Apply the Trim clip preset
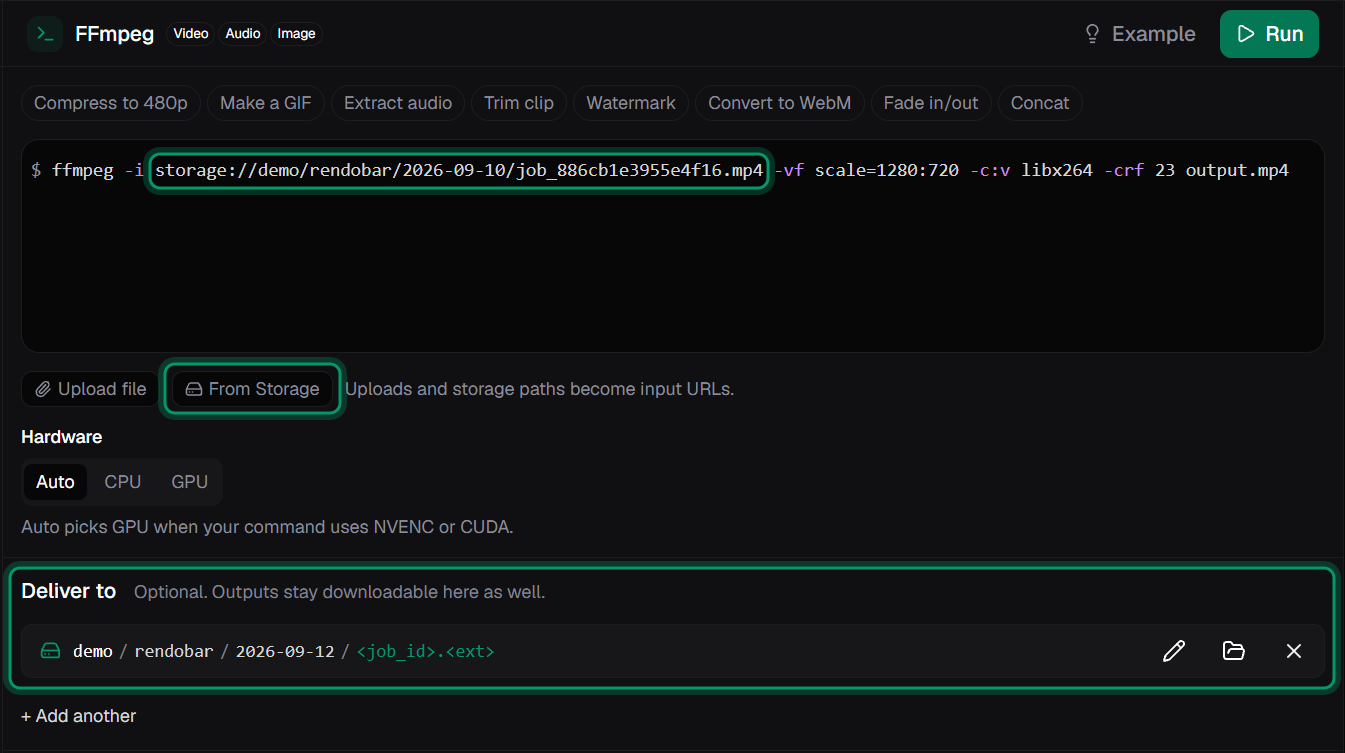This screenshot has height=753, width=1345. coord(519,103)
